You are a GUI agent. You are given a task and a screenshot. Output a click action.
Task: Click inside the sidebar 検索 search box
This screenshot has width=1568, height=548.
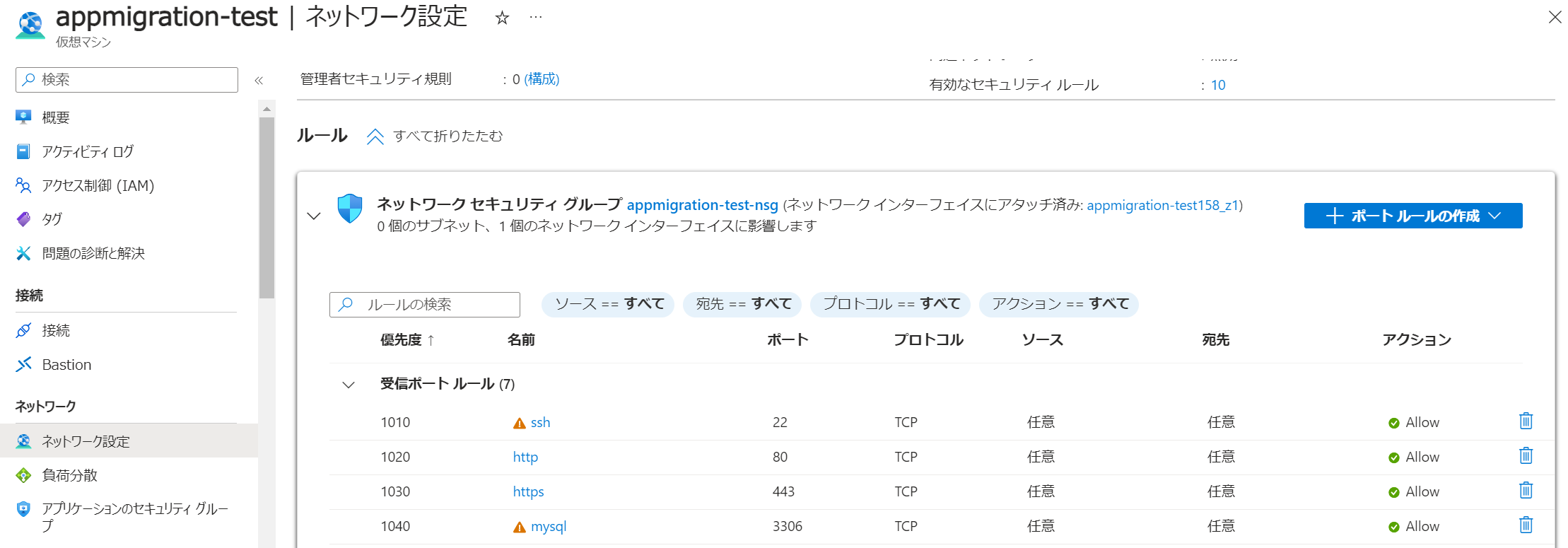(x=127, y=80)
